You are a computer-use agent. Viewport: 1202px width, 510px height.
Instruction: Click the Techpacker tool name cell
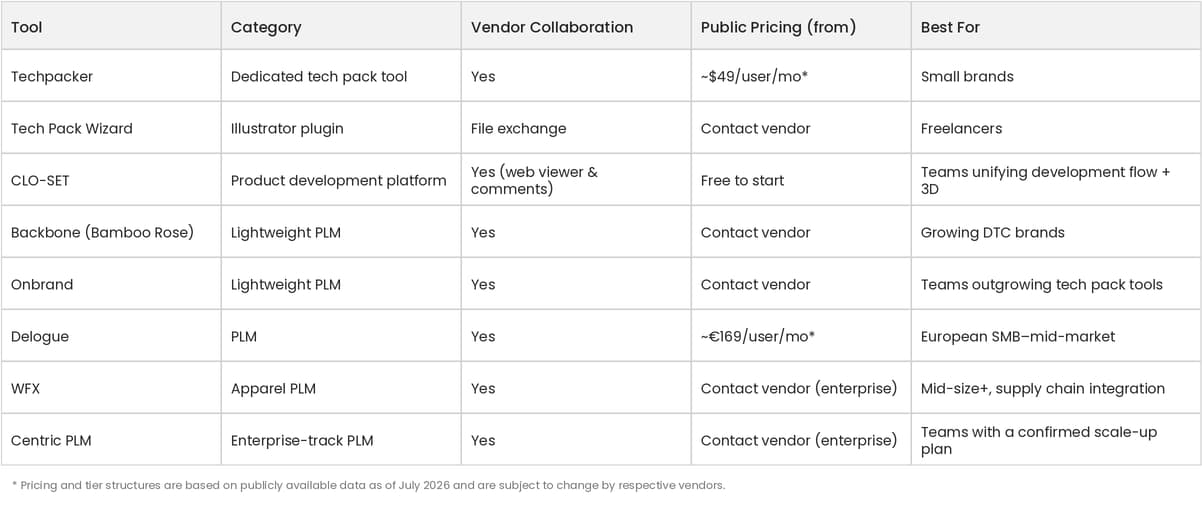coord(111,76)
